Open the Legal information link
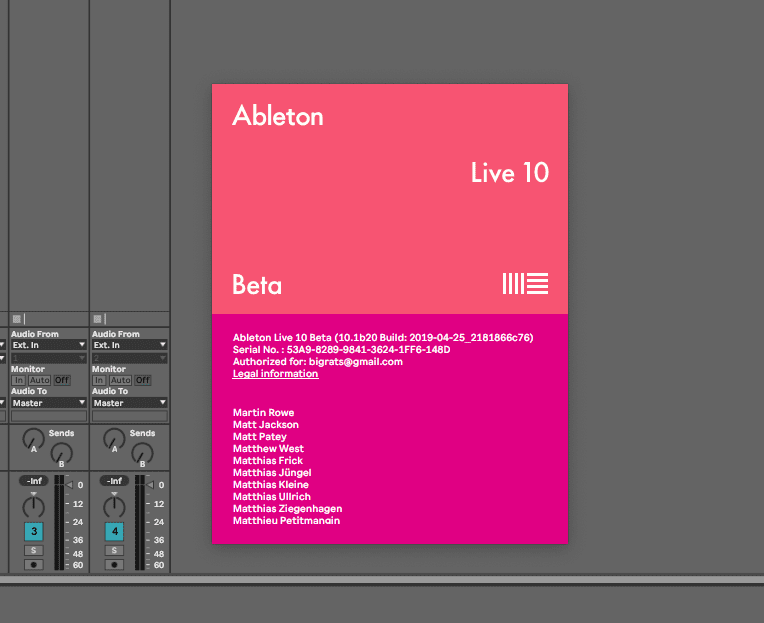Image resolution: width=764 pixels, height=623 pixels. [x=275, y=374]
